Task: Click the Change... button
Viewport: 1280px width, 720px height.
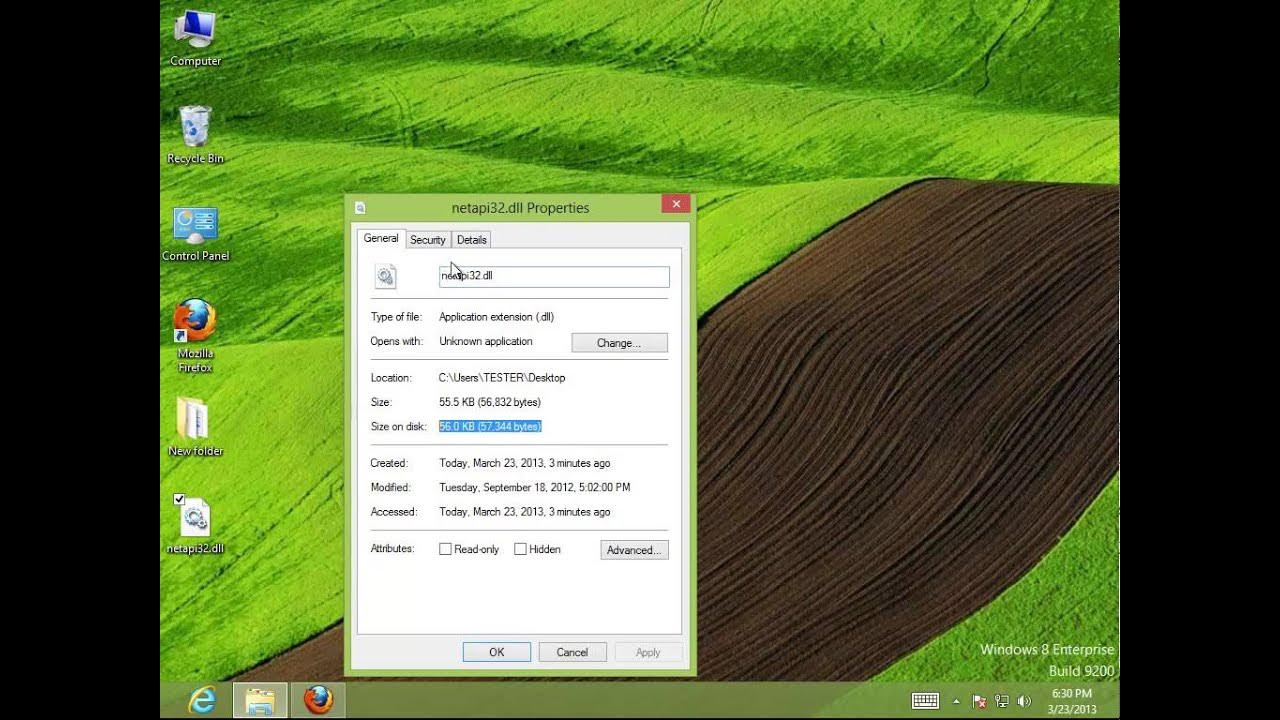Action: pos(619,343)
